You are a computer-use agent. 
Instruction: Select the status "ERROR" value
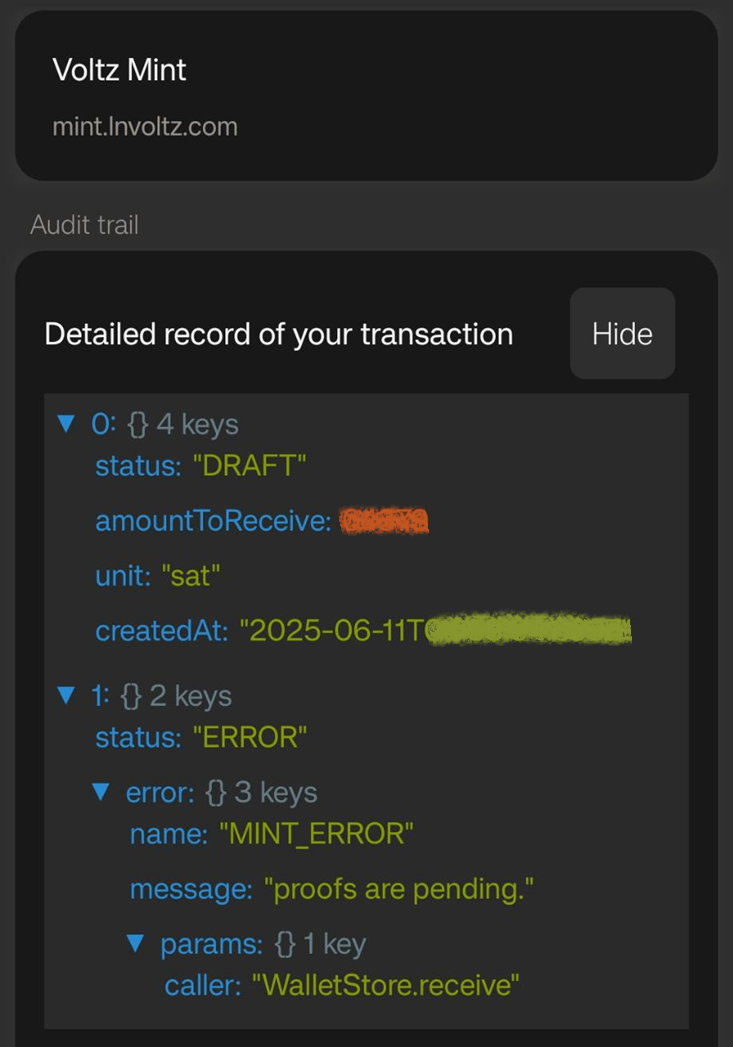tap(250, 737)
